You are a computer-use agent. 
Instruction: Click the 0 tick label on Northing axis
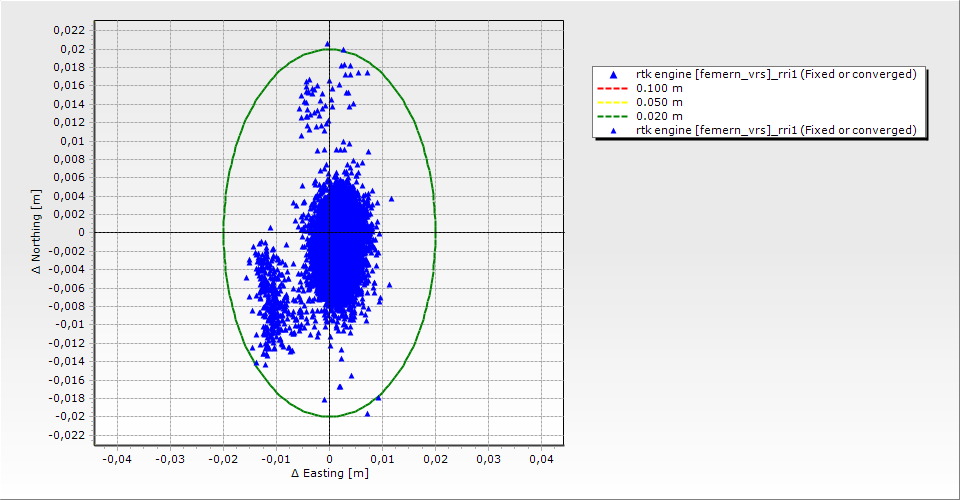coord(83,232)
